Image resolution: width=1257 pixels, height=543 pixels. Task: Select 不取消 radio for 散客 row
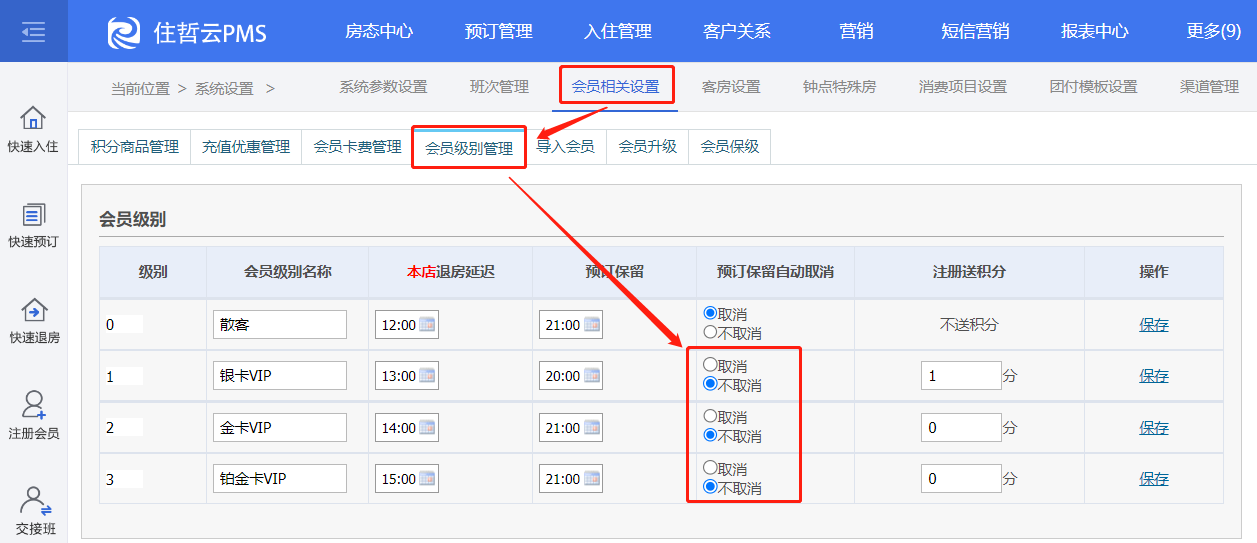pos(710,332)
